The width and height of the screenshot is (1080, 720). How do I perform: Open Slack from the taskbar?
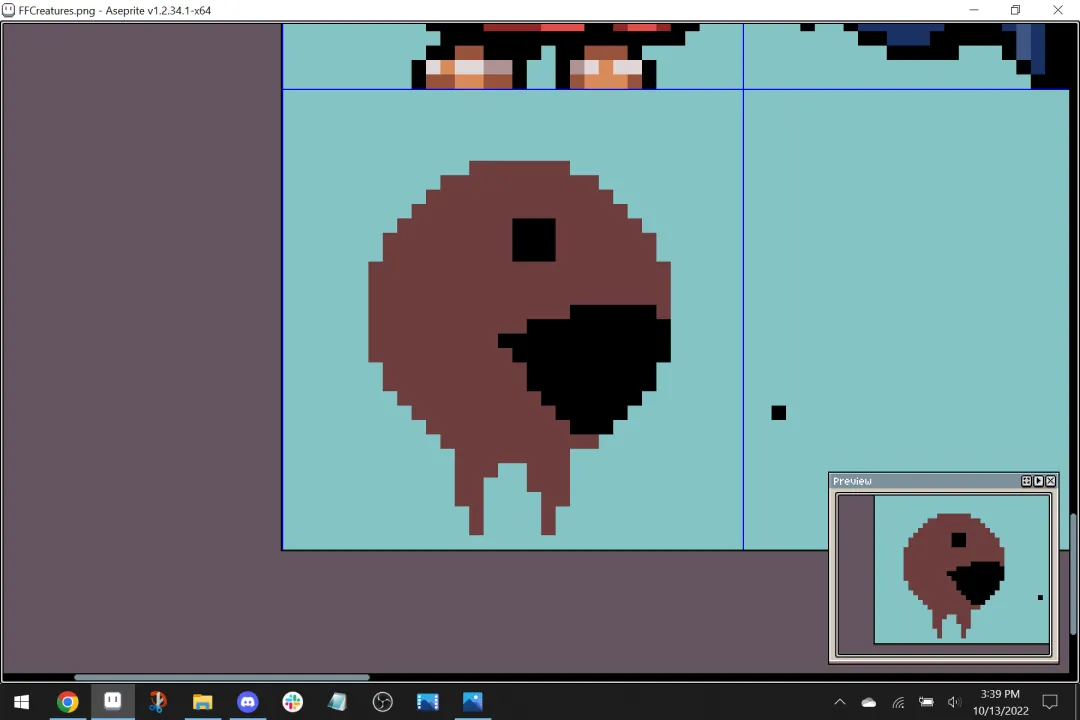[x=292, y=702]
